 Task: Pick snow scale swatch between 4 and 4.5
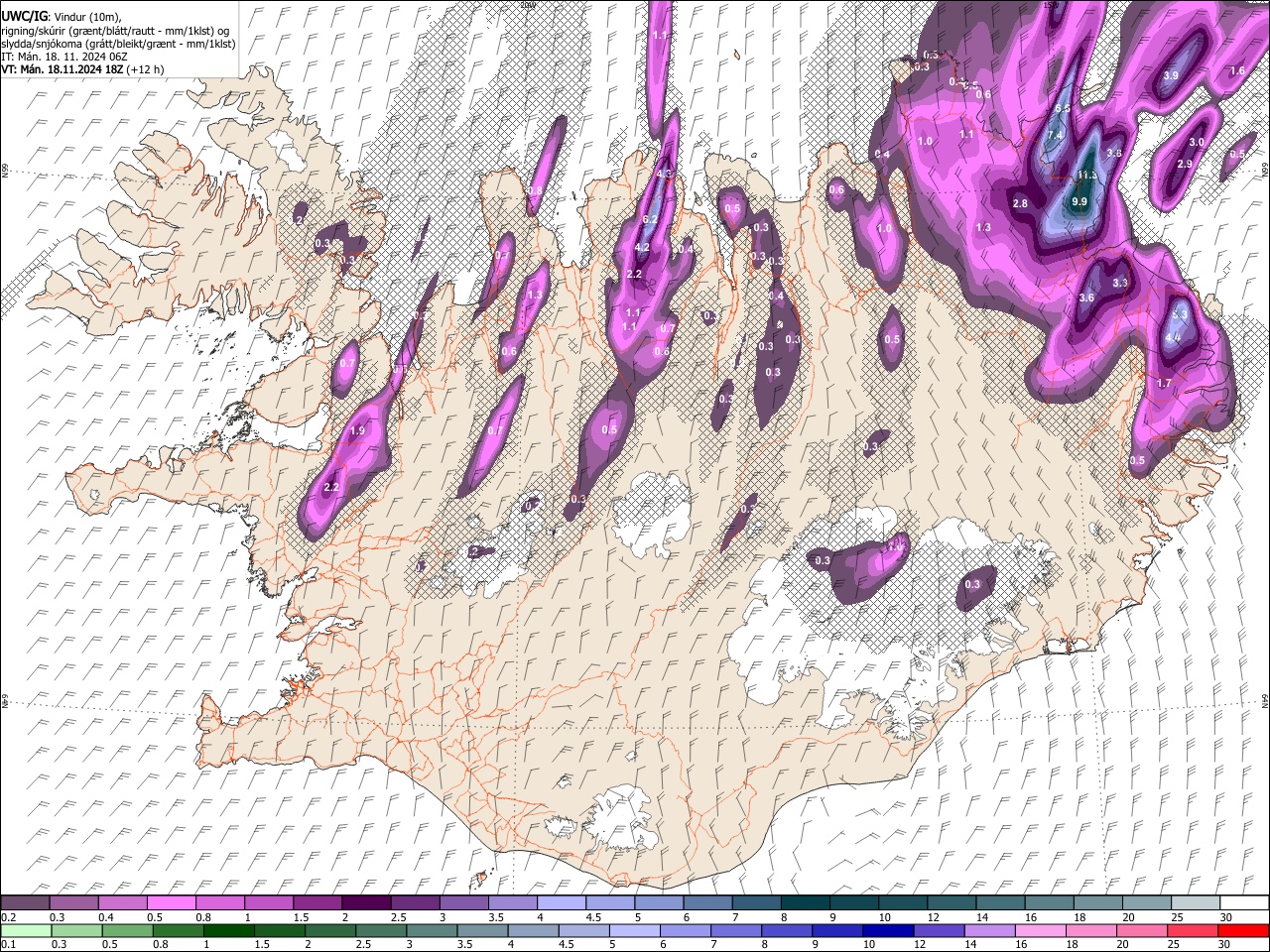click(562, 902)
